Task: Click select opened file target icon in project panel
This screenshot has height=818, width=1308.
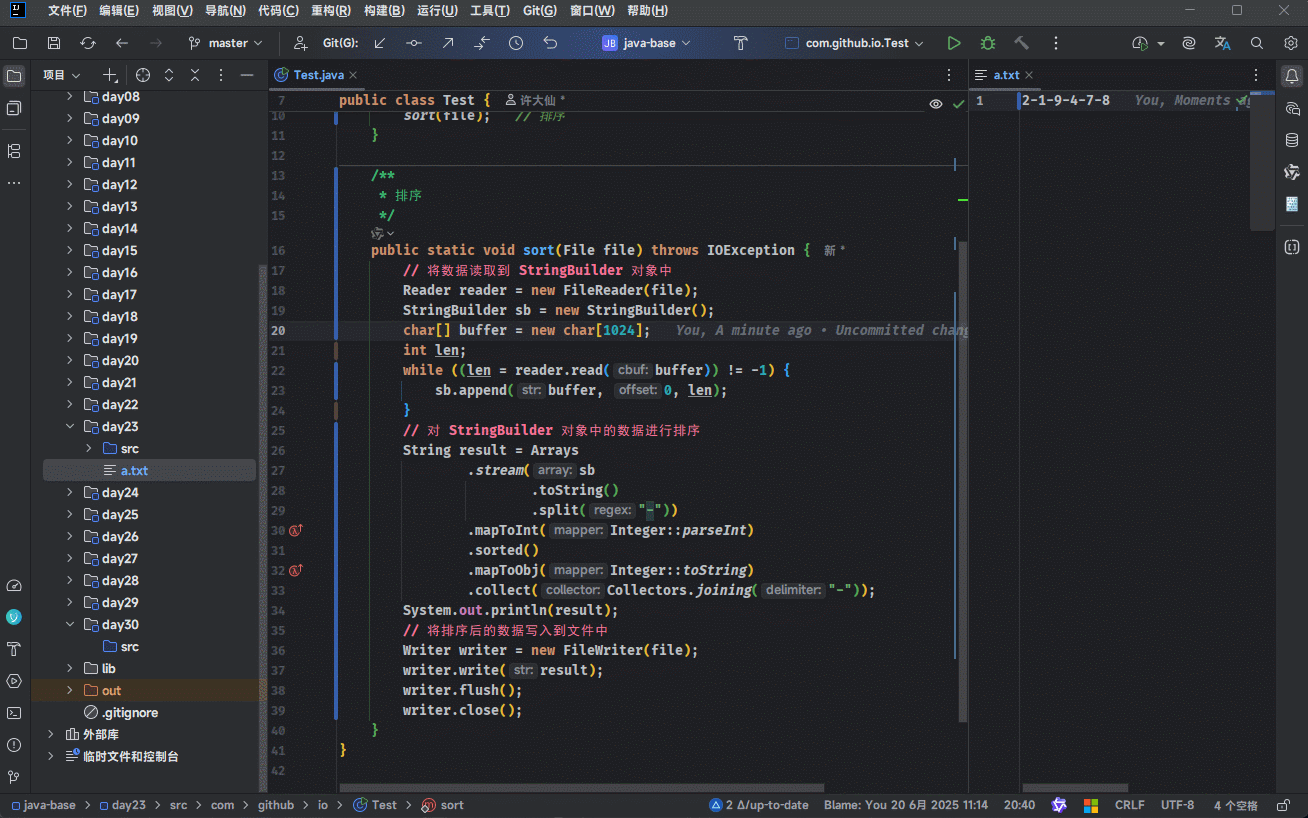Action: (x=143, y=75)
